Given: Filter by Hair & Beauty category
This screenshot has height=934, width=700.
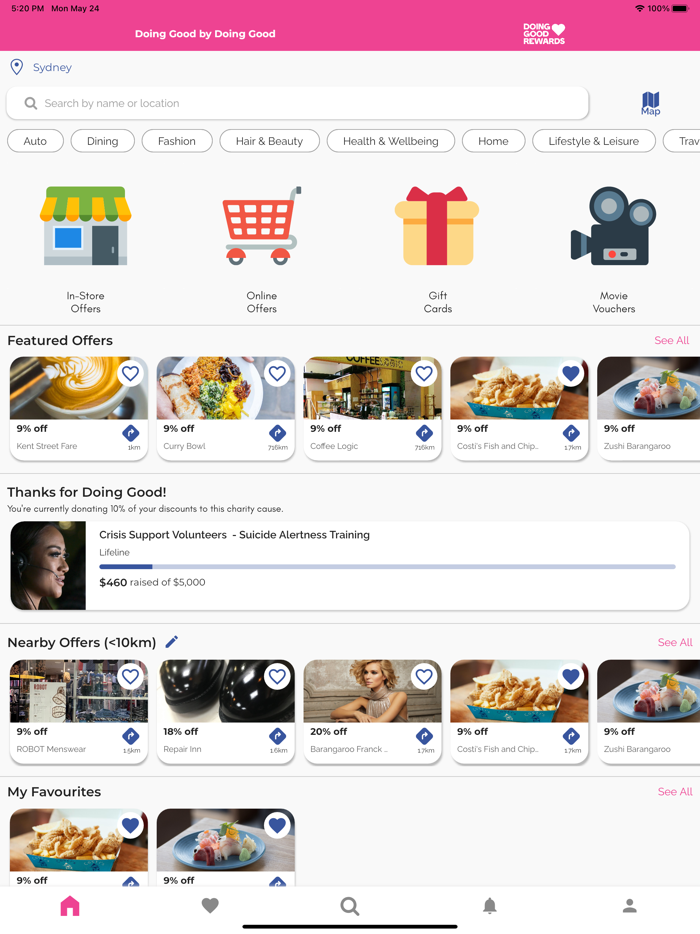Looking at the screenshot, I should [269, 141].
